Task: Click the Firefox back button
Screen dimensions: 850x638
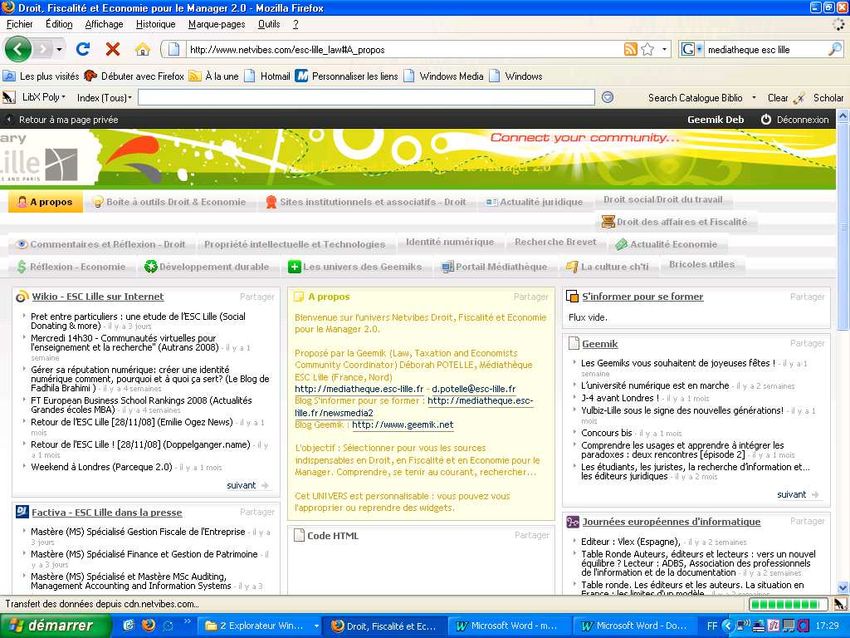Action: [18, 49]
